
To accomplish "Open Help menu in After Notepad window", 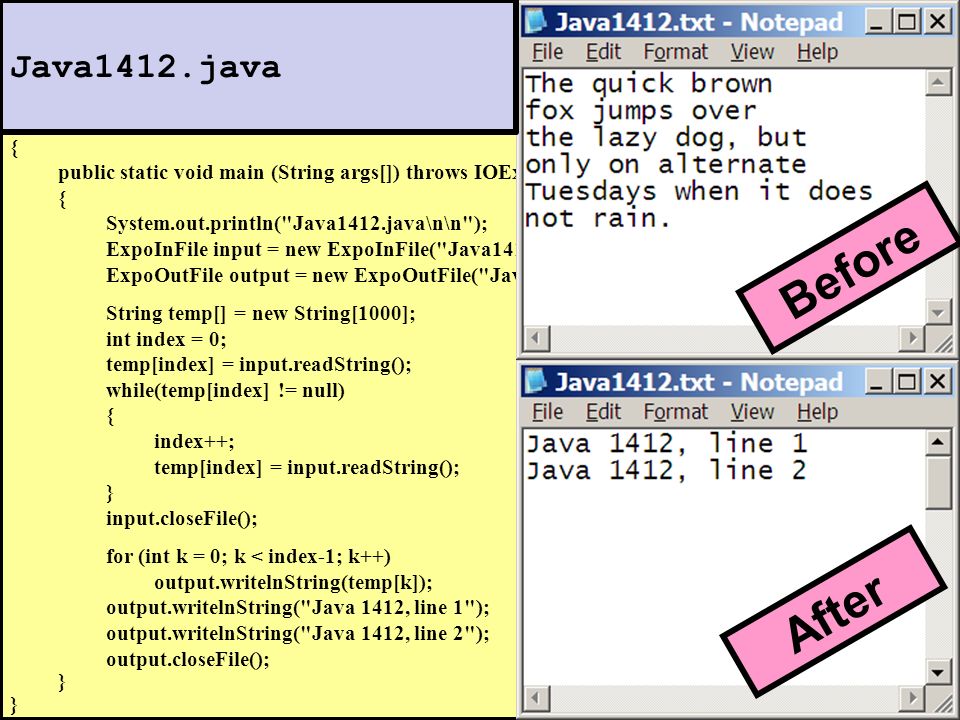I will click(817, 412).
